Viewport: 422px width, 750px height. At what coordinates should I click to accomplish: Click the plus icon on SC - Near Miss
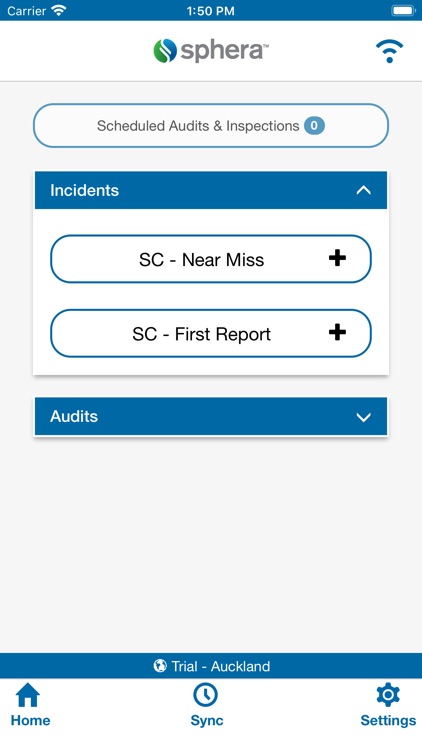point(337,259)
